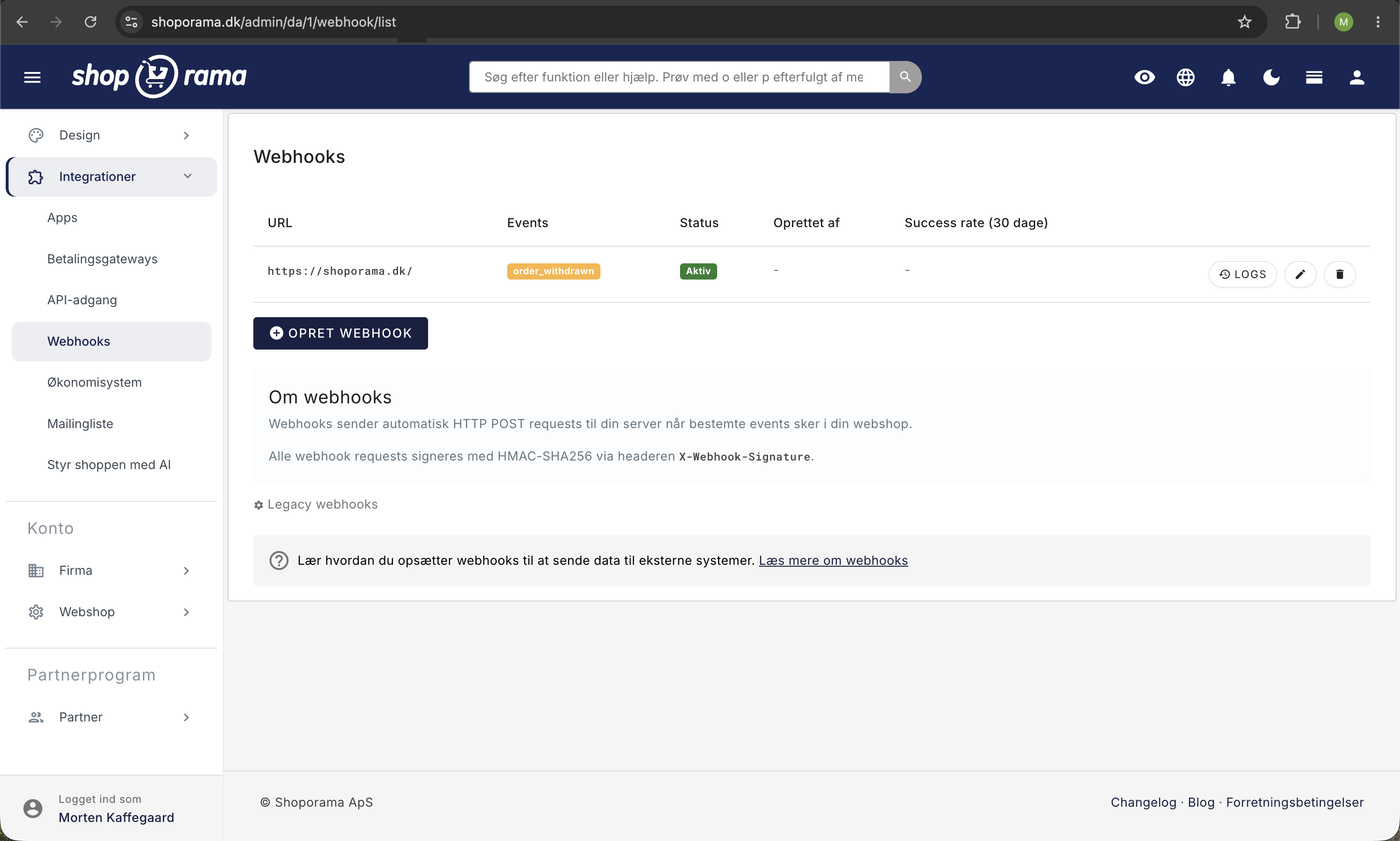The height and width of the screenshot is (841, 1400).
Task: Click the search magnifier button
Action: pos(905,77)
